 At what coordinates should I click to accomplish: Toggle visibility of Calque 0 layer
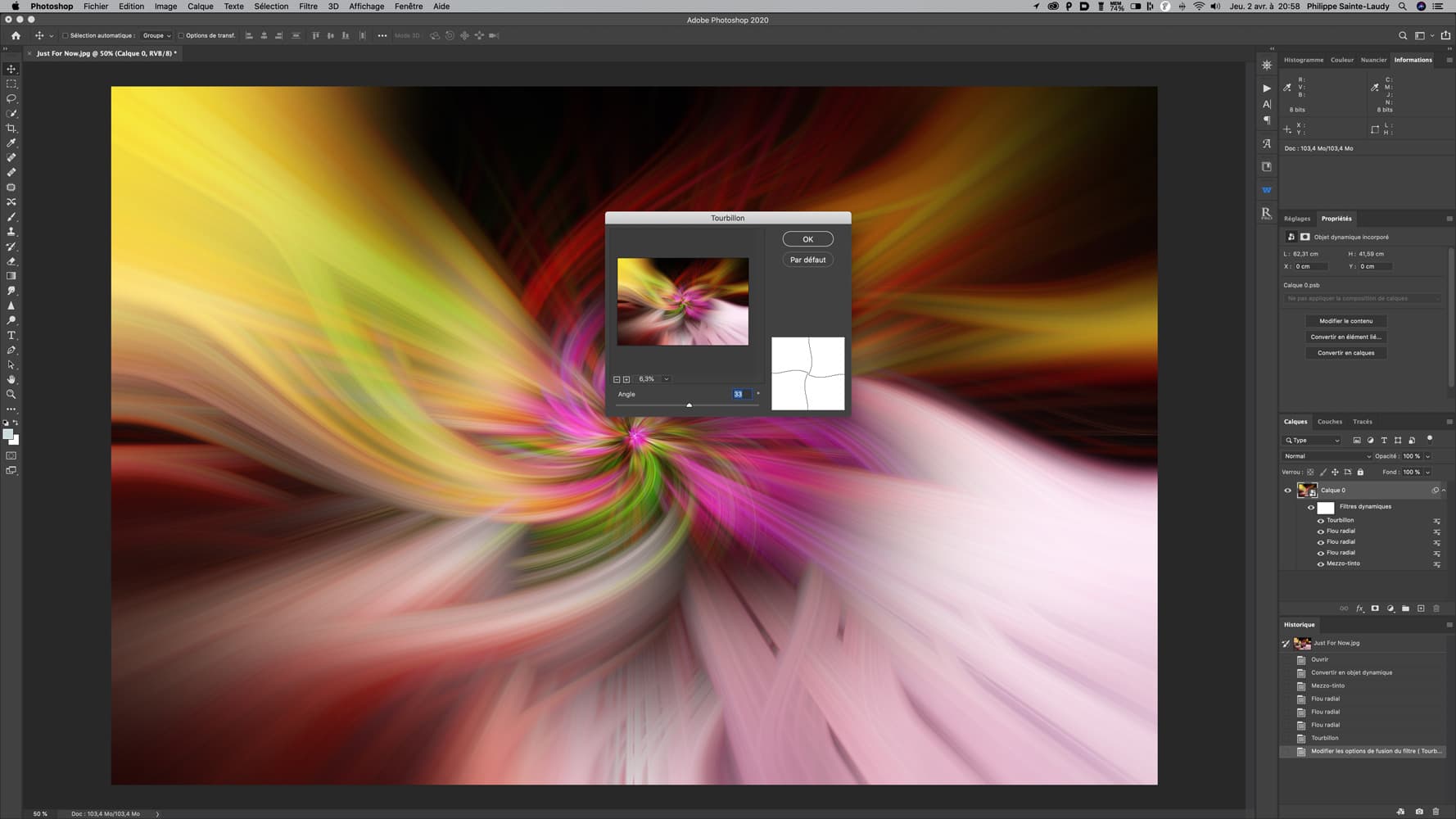point(1287,491)
